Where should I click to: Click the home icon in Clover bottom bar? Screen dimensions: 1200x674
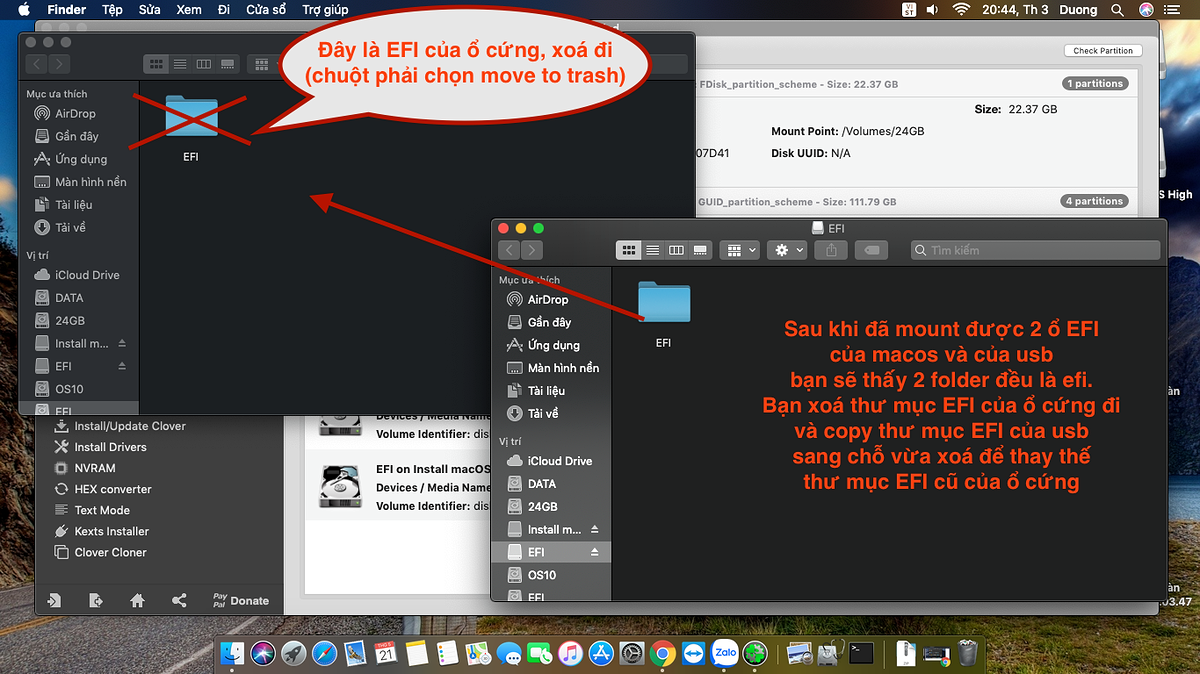137,600
